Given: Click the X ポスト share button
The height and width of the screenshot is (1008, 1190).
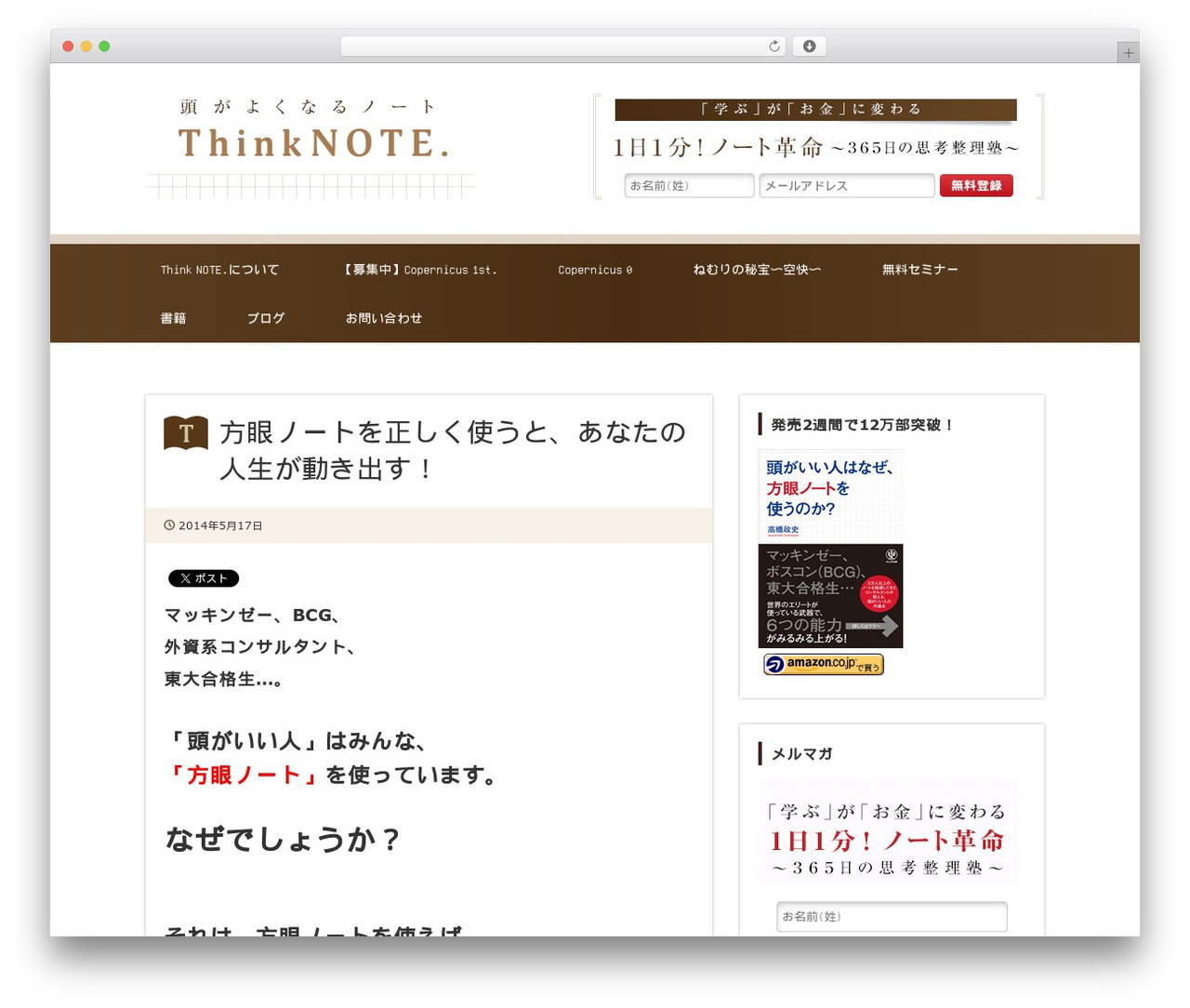Looking at the screenshot, I should coord(204,578).
